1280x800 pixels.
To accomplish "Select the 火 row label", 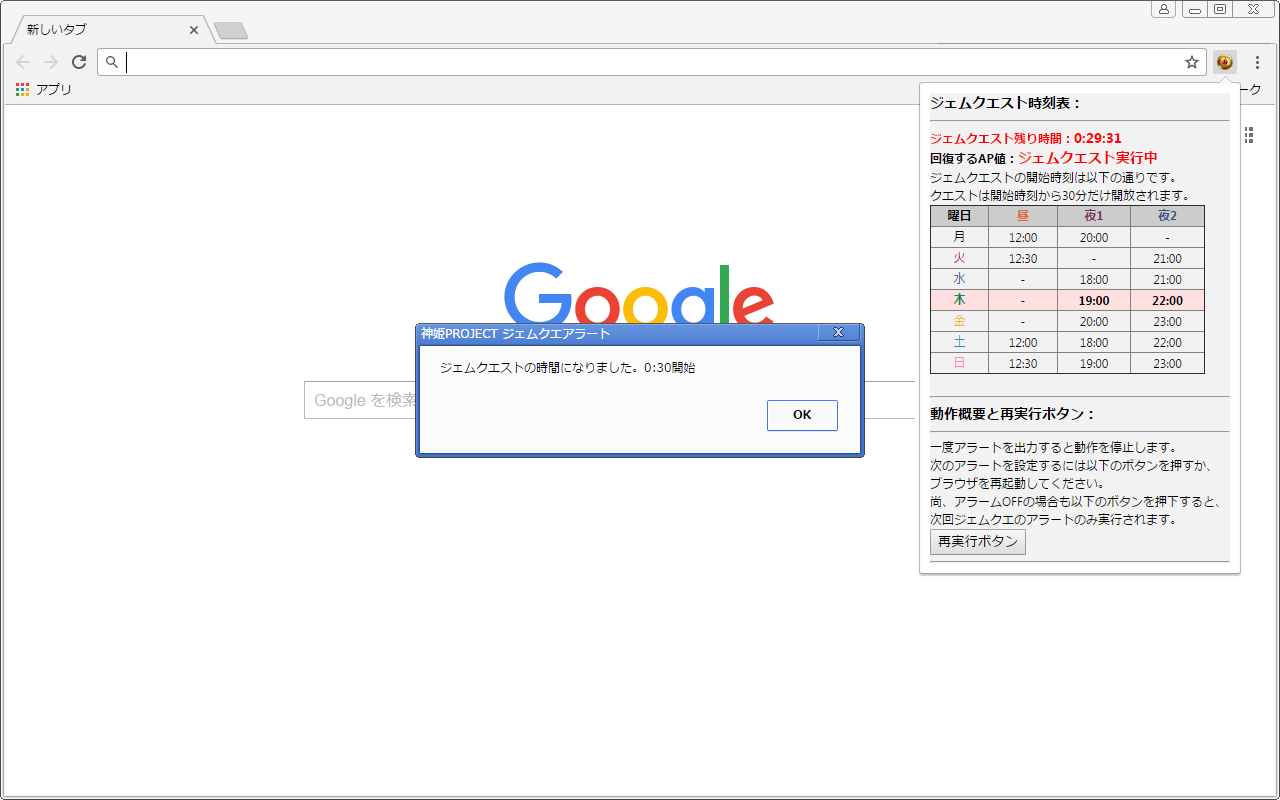I will click(959, 258).
